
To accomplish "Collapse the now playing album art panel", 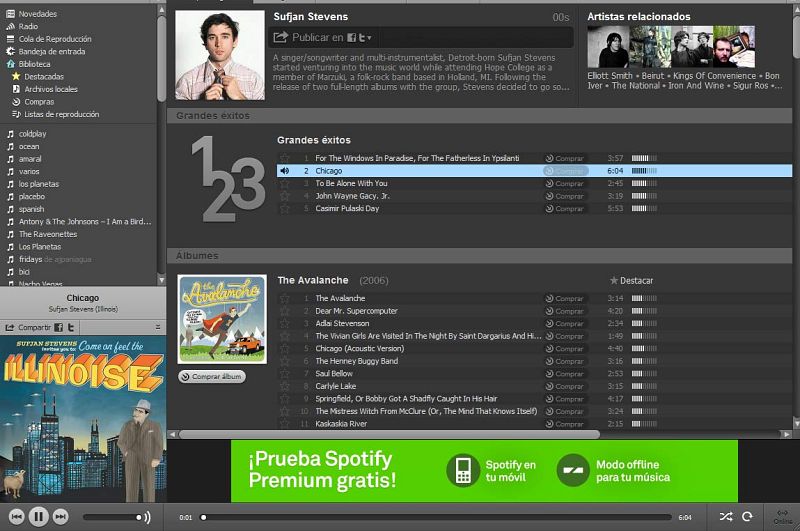I will point(157,327).
